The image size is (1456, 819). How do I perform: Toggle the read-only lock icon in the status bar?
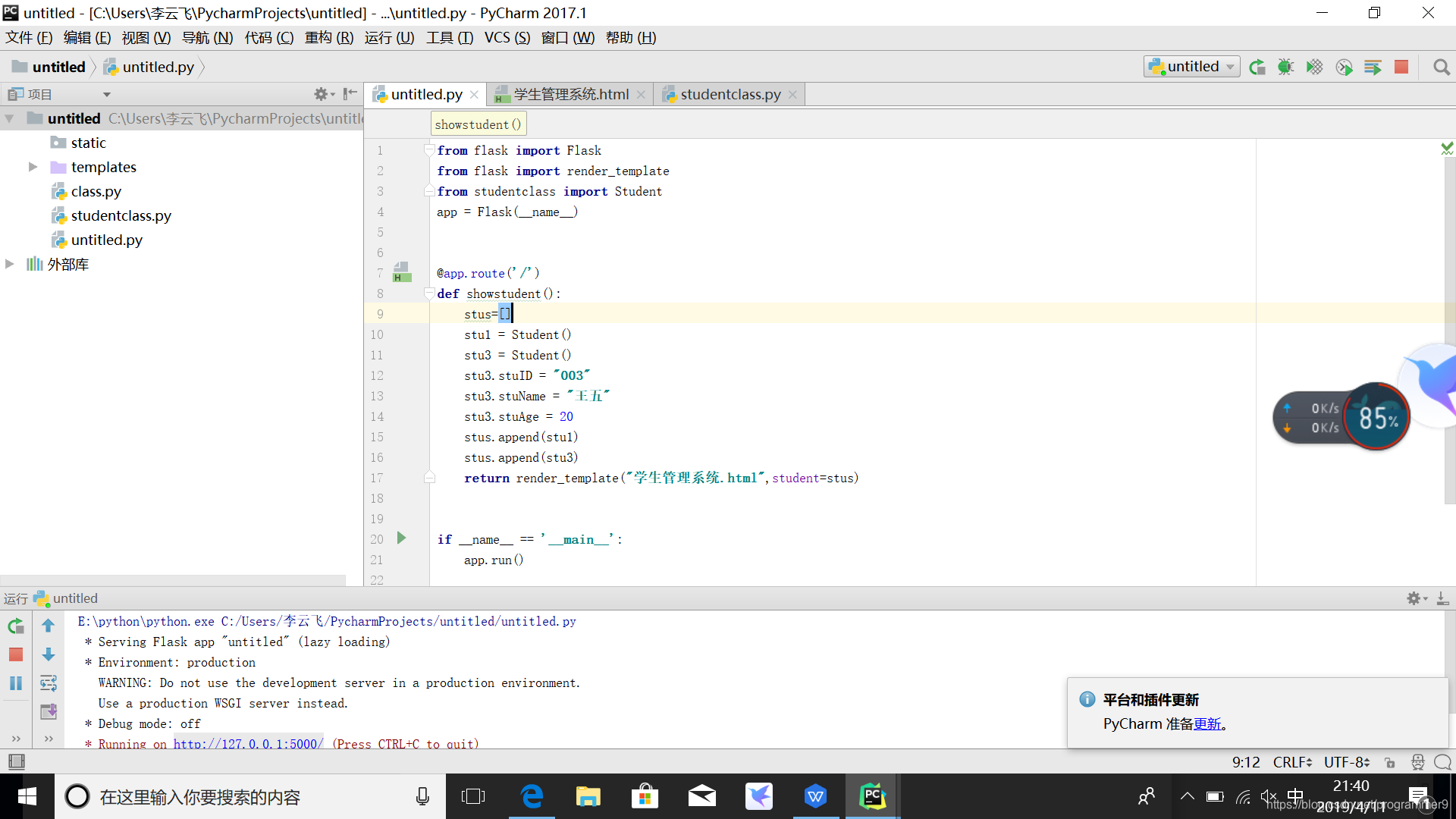[1389, 762]
